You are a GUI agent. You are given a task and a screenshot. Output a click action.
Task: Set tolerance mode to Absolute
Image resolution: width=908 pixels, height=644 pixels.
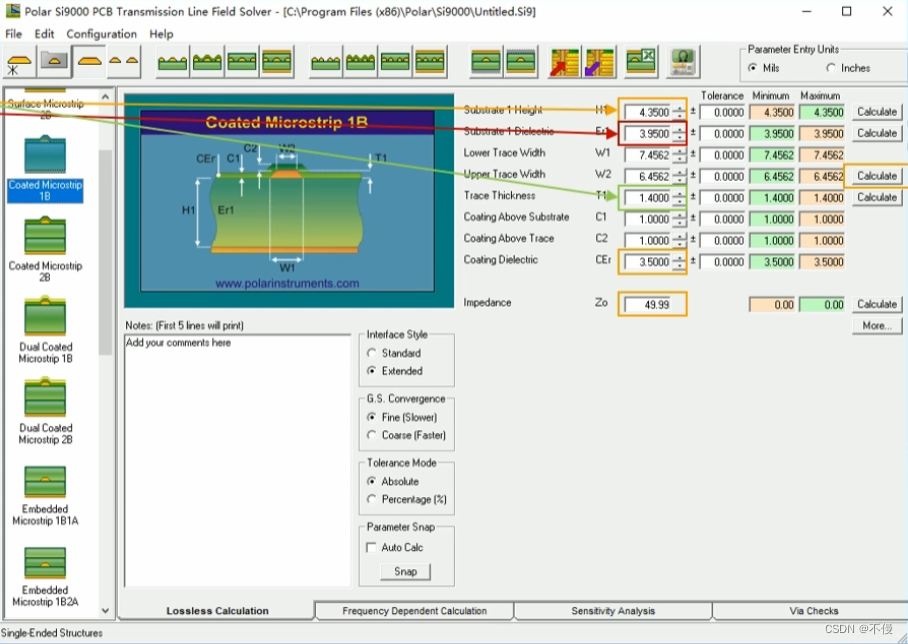point(372,481)
